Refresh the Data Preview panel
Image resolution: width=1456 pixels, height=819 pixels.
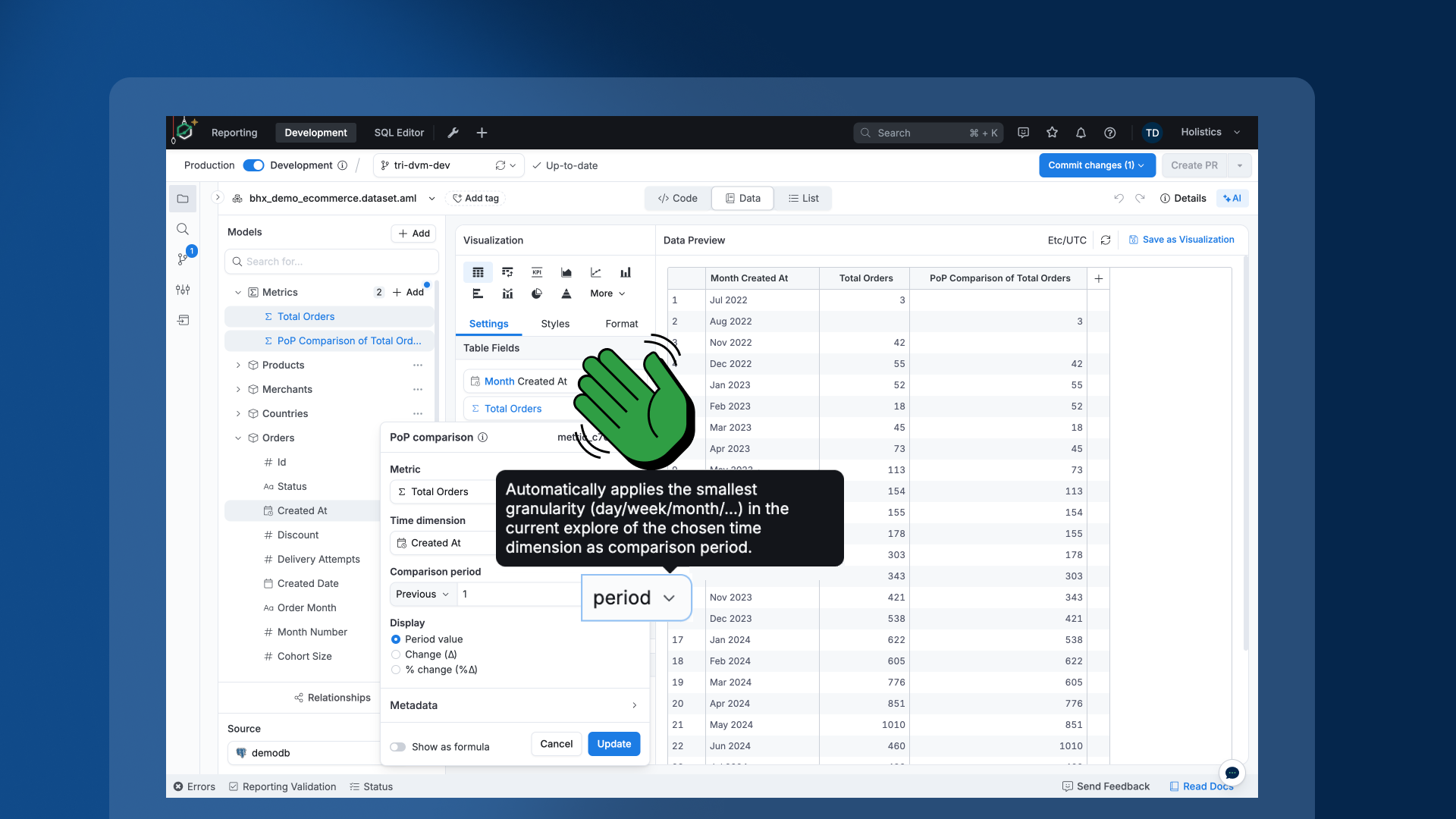[x=1105, y=240]
